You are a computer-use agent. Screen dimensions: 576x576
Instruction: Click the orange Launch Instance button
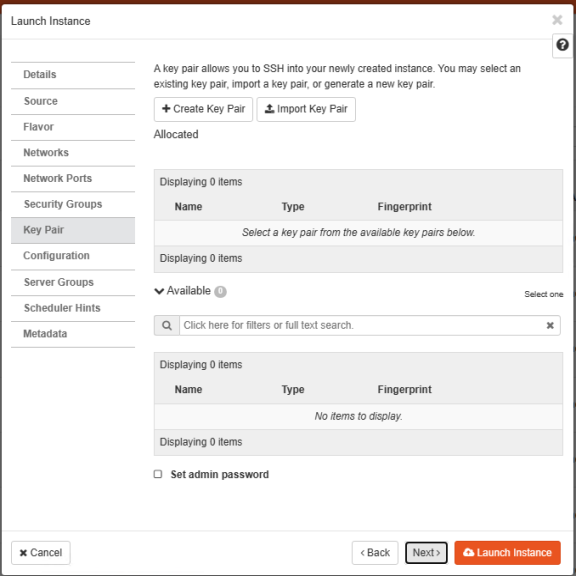tap(507, 552)
